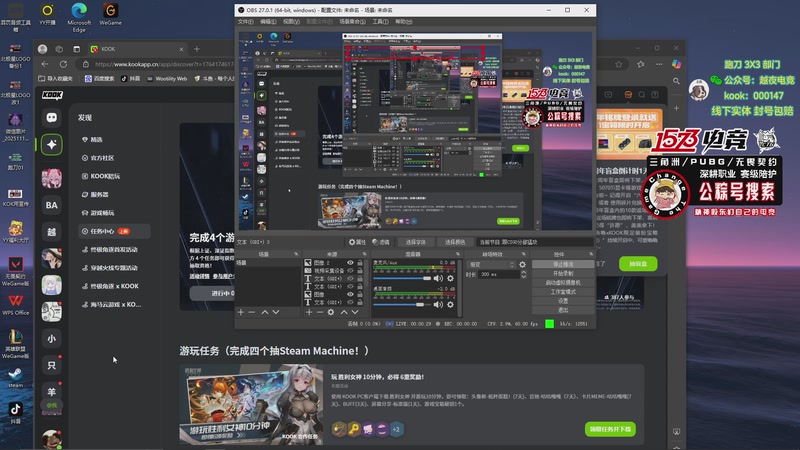Toggle lock on 图像 2 source
Image resolution: width=800 pixels, height=450 pixels.
[x=360, y=263]
